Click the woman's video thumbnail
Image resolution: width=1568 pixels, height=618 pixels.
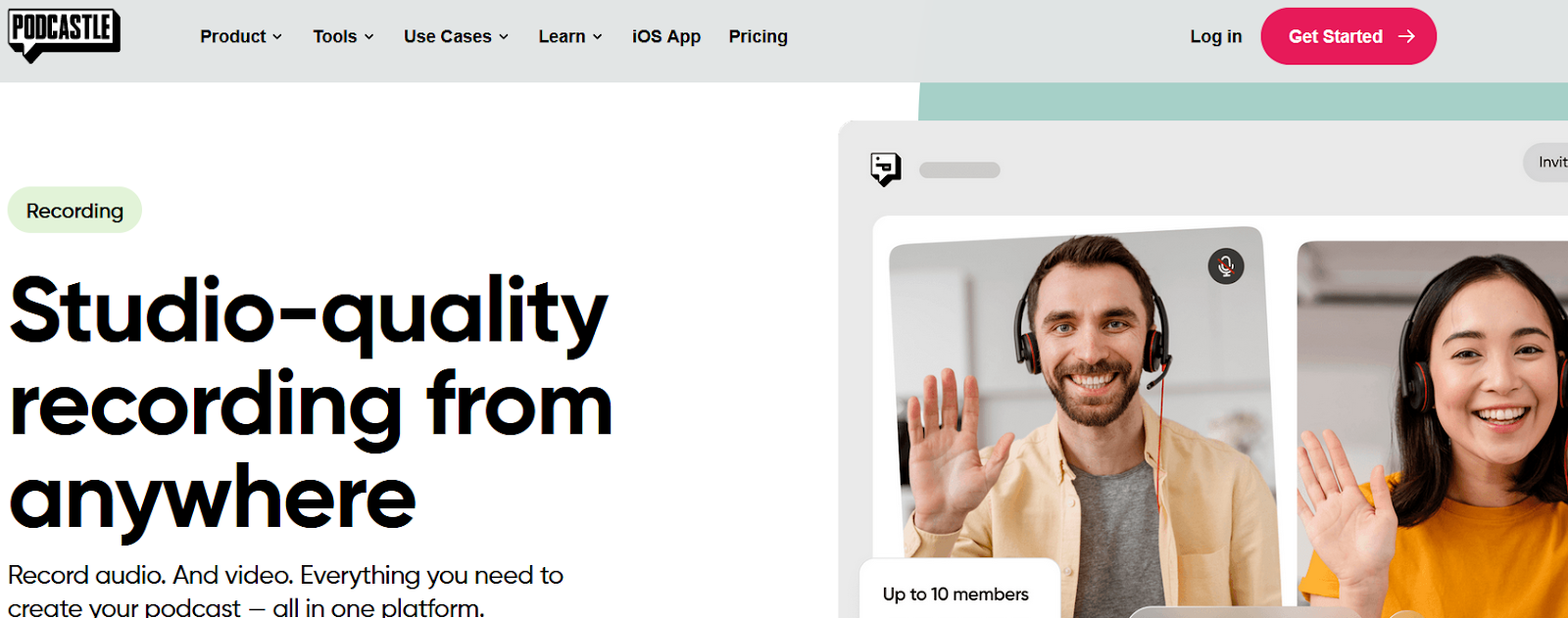pos(1433,429)
